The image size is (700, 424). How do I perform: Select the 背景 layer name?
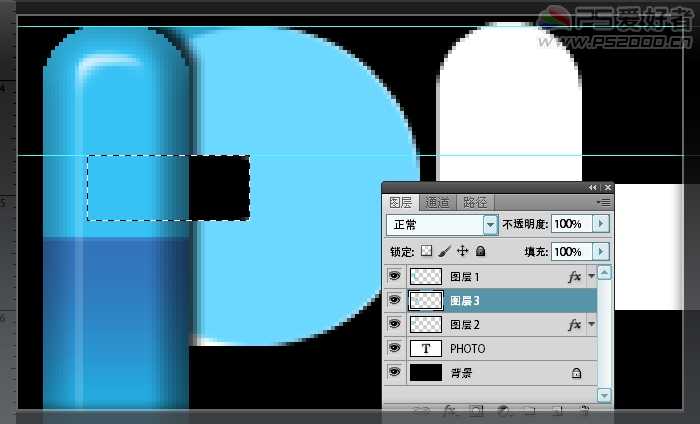[461, 373]
